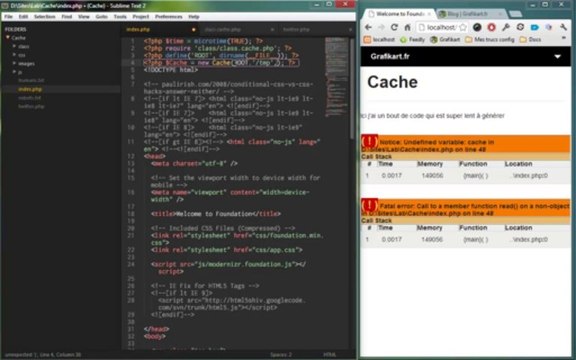The image size is (576, 360).
Task: Click the Fatal error warning icon
Action: (x=370, y=205)
